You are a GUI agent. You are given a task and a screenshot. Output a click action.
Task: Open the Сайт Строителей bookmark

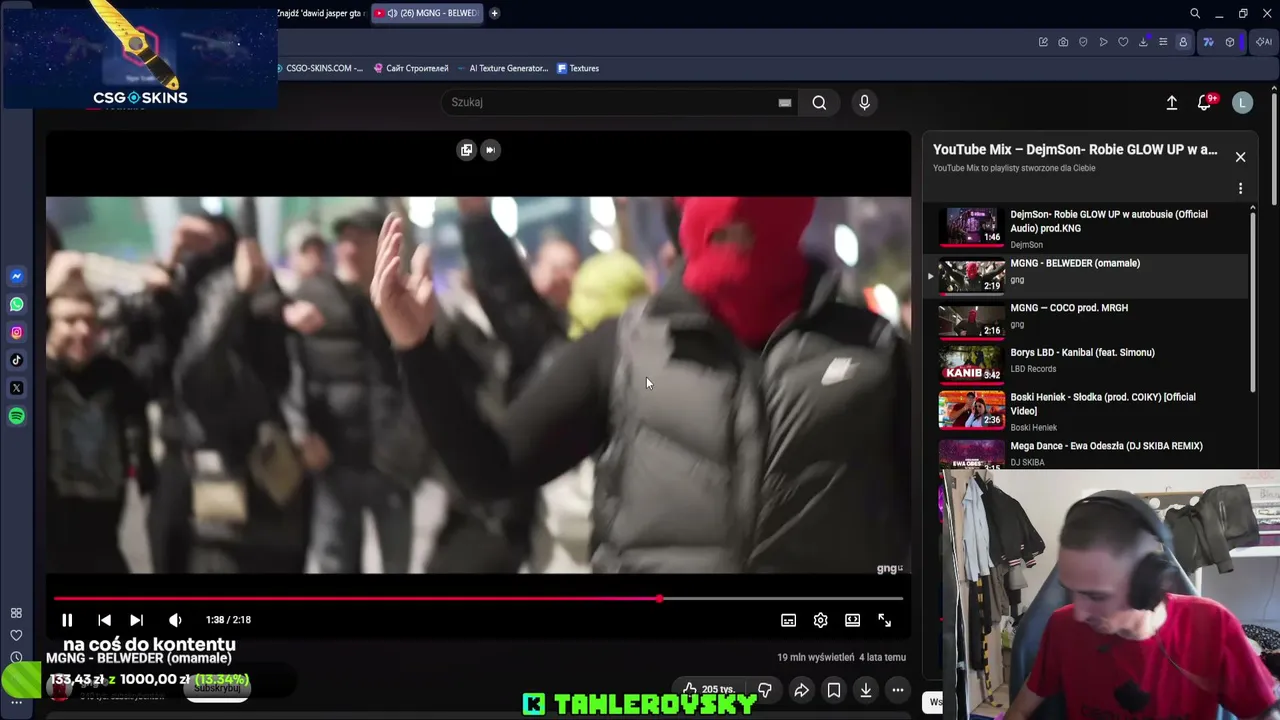tap(411, 68)
